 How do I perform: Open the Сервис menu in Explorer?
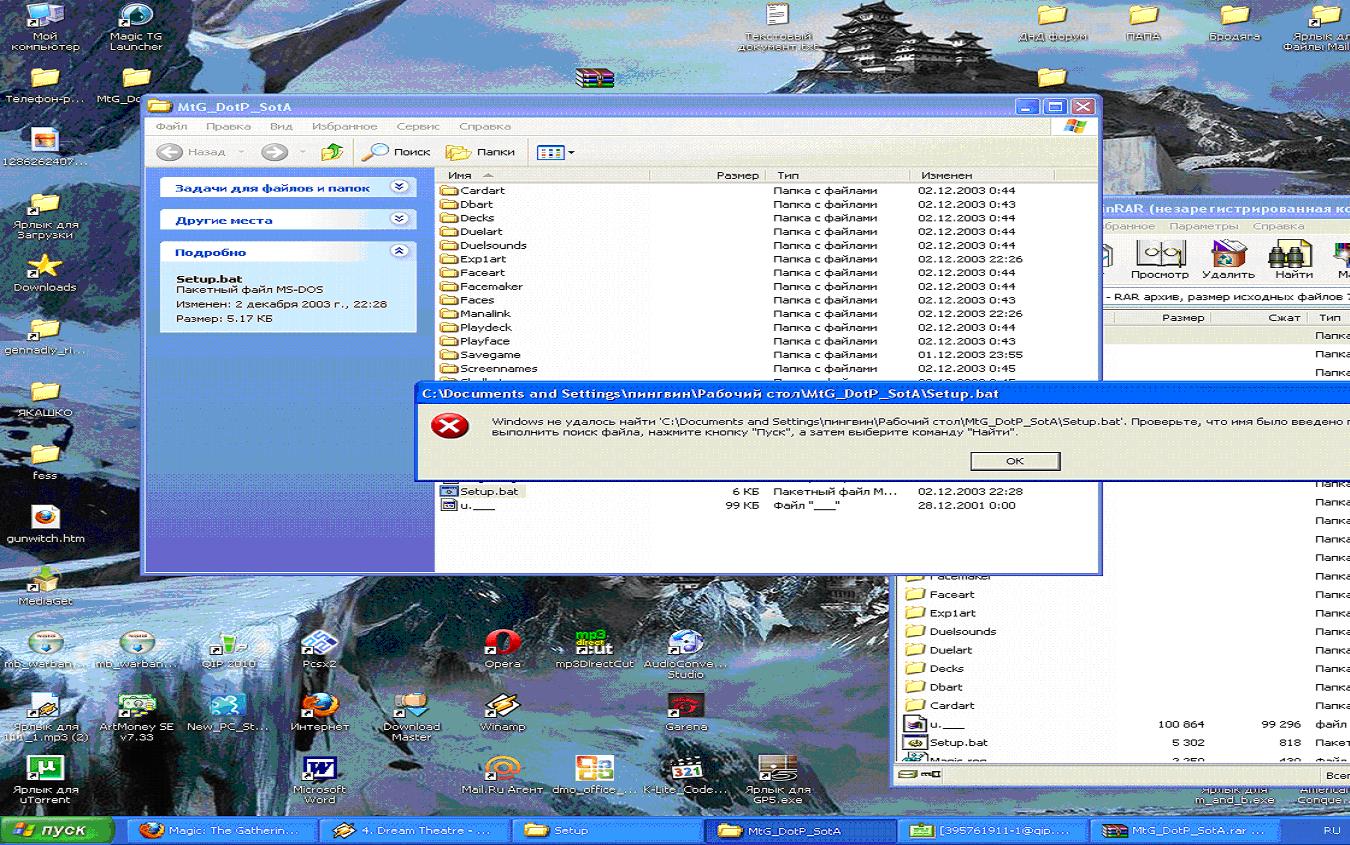418,126
